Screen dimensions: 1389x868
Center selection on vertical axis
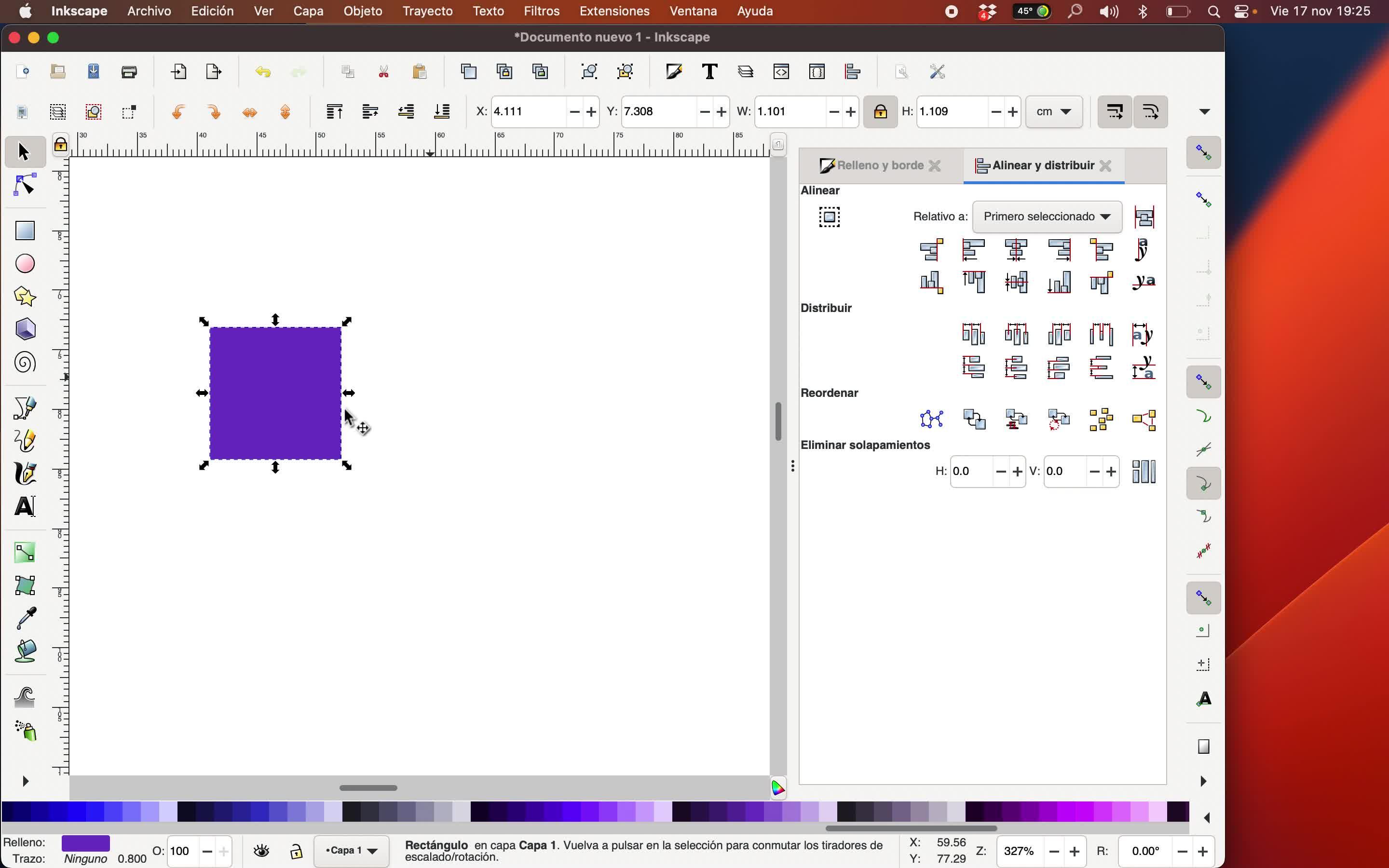point(1016,250)
